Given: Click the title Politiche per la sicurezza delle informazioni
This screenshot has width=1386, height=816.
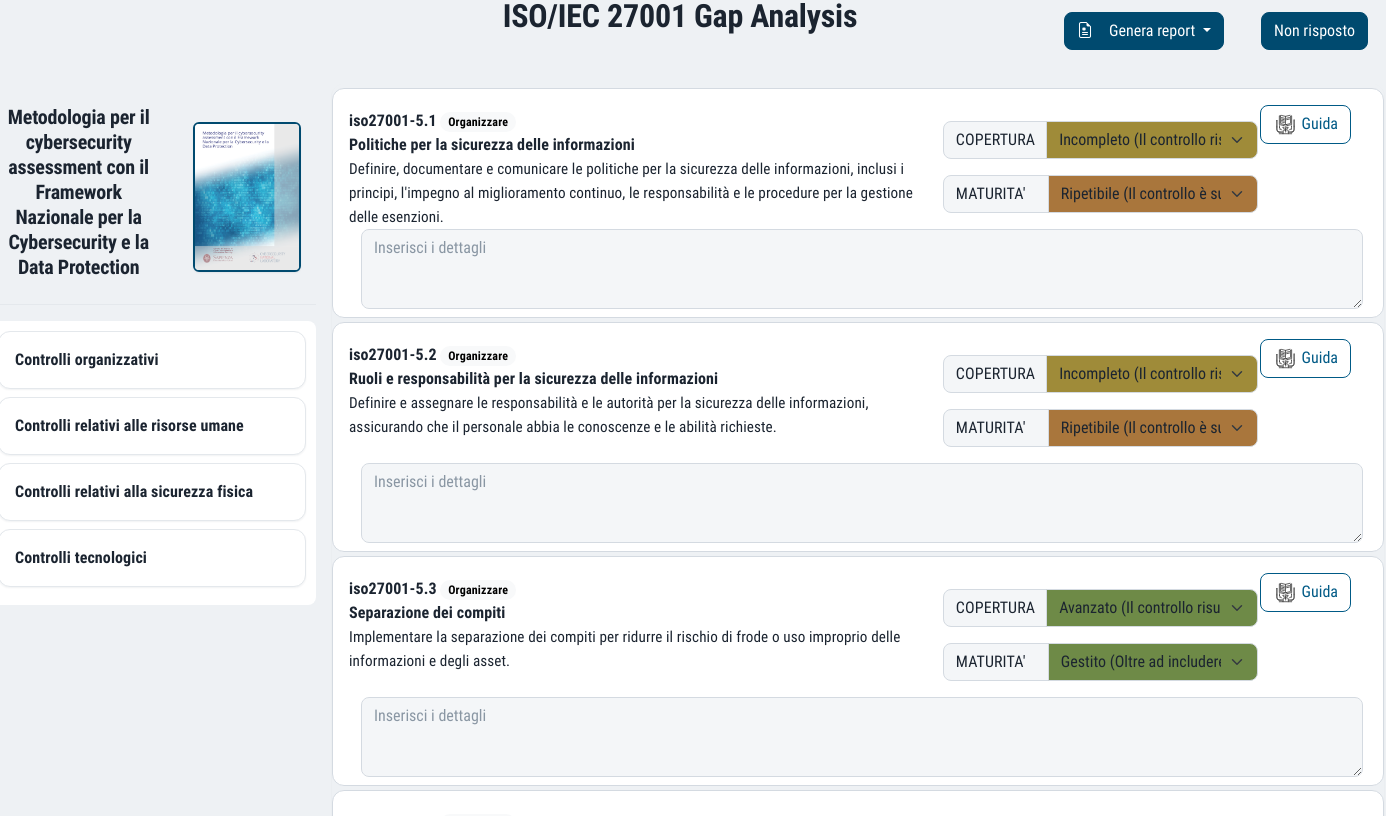Looking at the screenshot, I should [492, 145].
